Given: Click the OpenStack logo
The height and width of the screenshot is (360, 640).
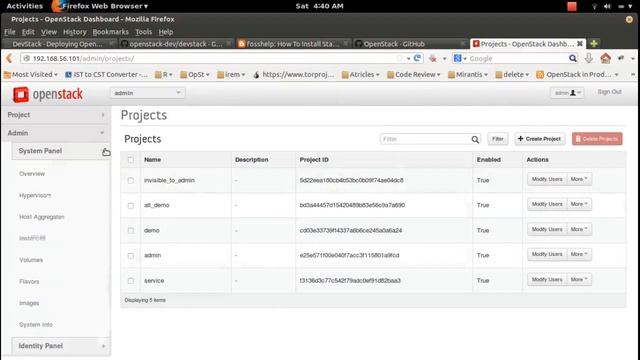Looking at the screenshot, I should tap(48, 94).
